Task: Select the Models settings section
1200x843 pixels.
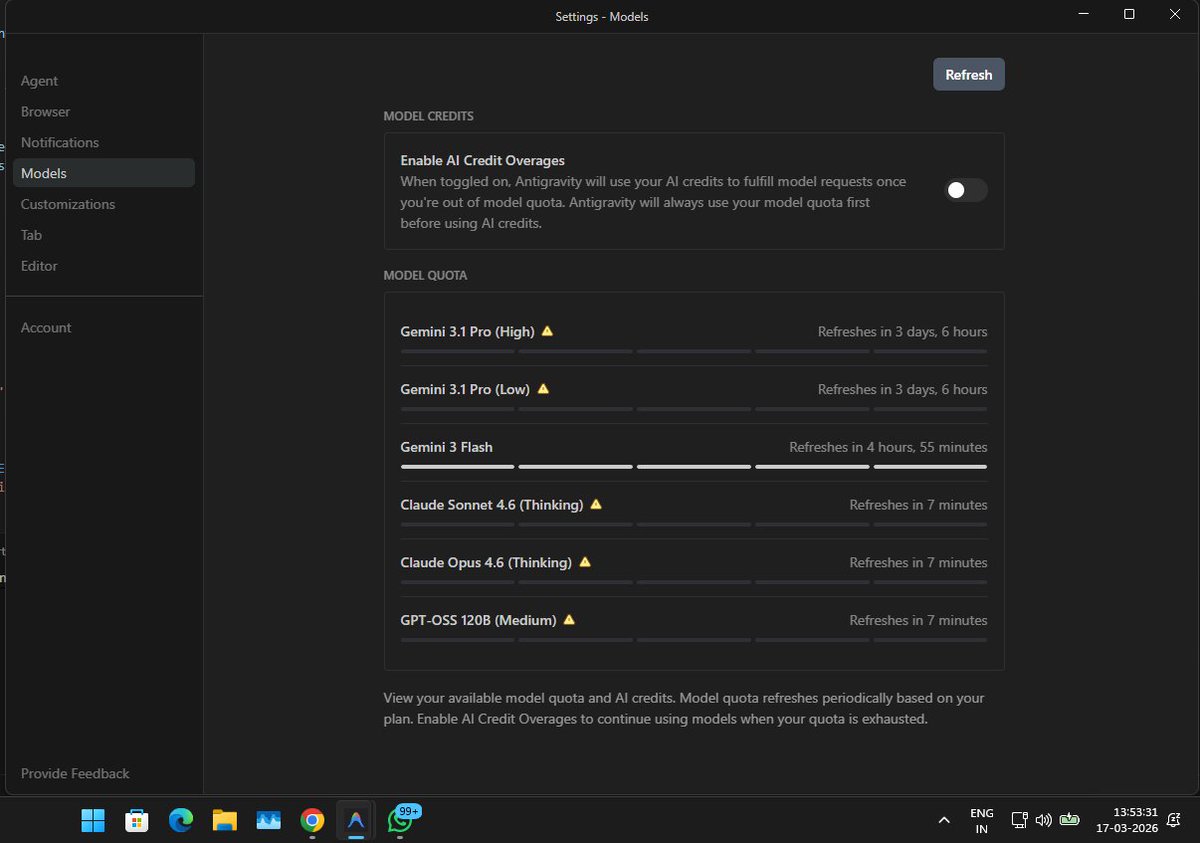Action: coord(104,173)
